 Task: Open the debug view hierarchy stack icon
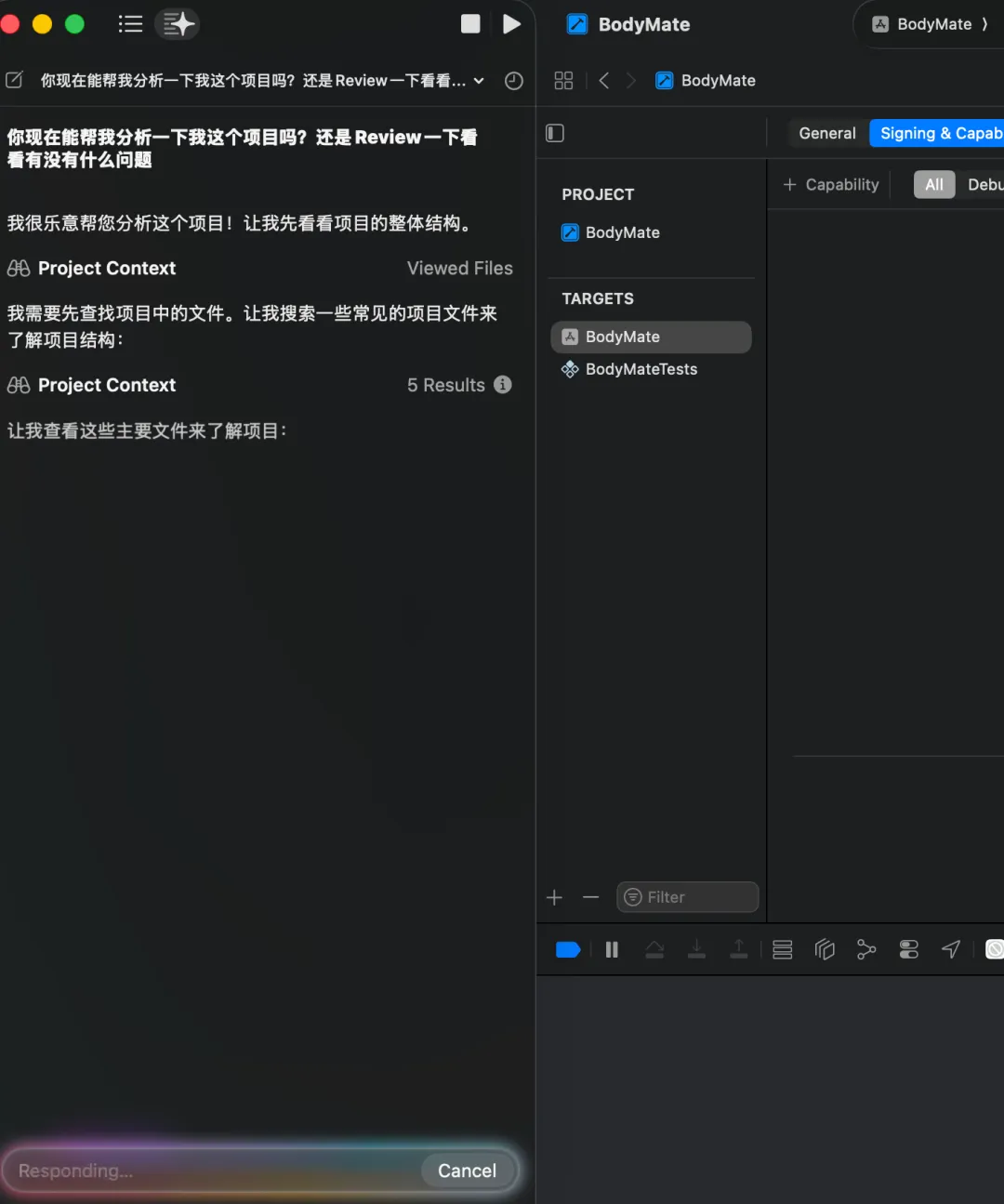[x=783, y=949]
